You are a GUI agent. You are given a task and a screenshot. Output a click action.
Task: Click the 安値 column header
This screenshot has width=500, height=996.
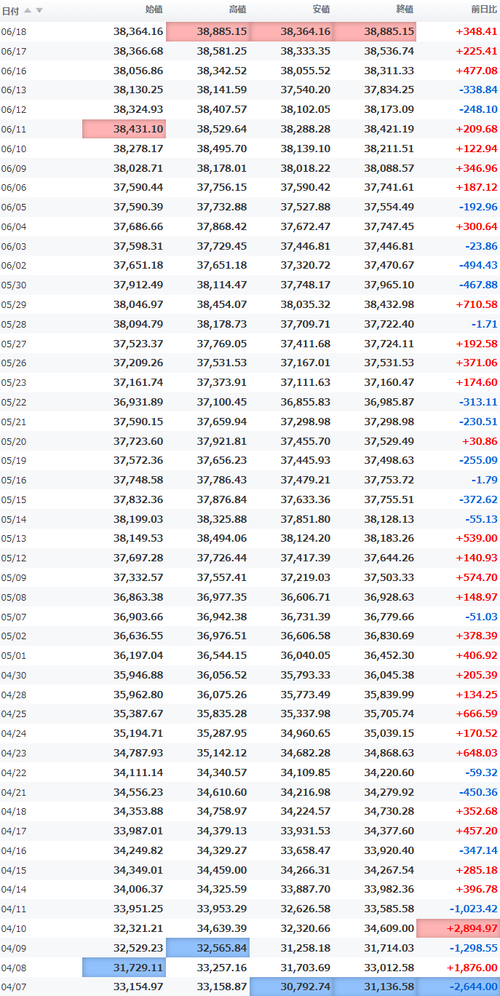pyautogui.click(x=322, y=10)
